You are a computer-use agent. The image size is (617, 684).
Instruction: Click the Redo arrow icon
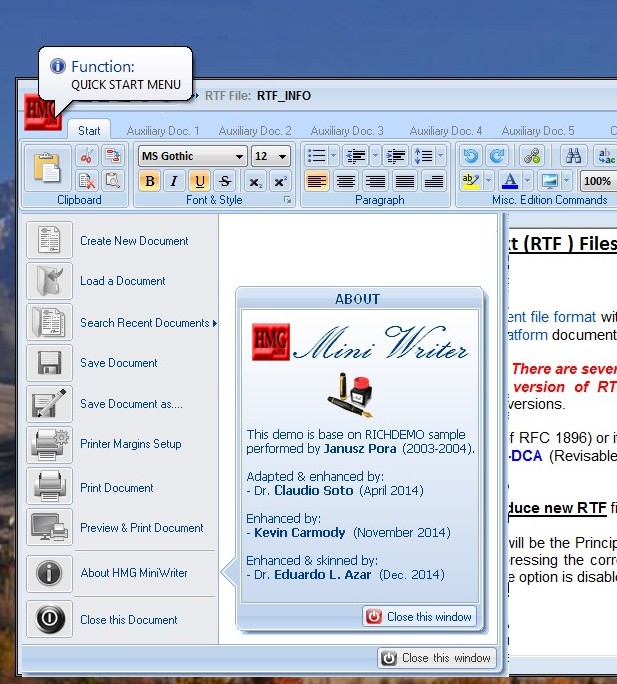[x=497, y=156]
